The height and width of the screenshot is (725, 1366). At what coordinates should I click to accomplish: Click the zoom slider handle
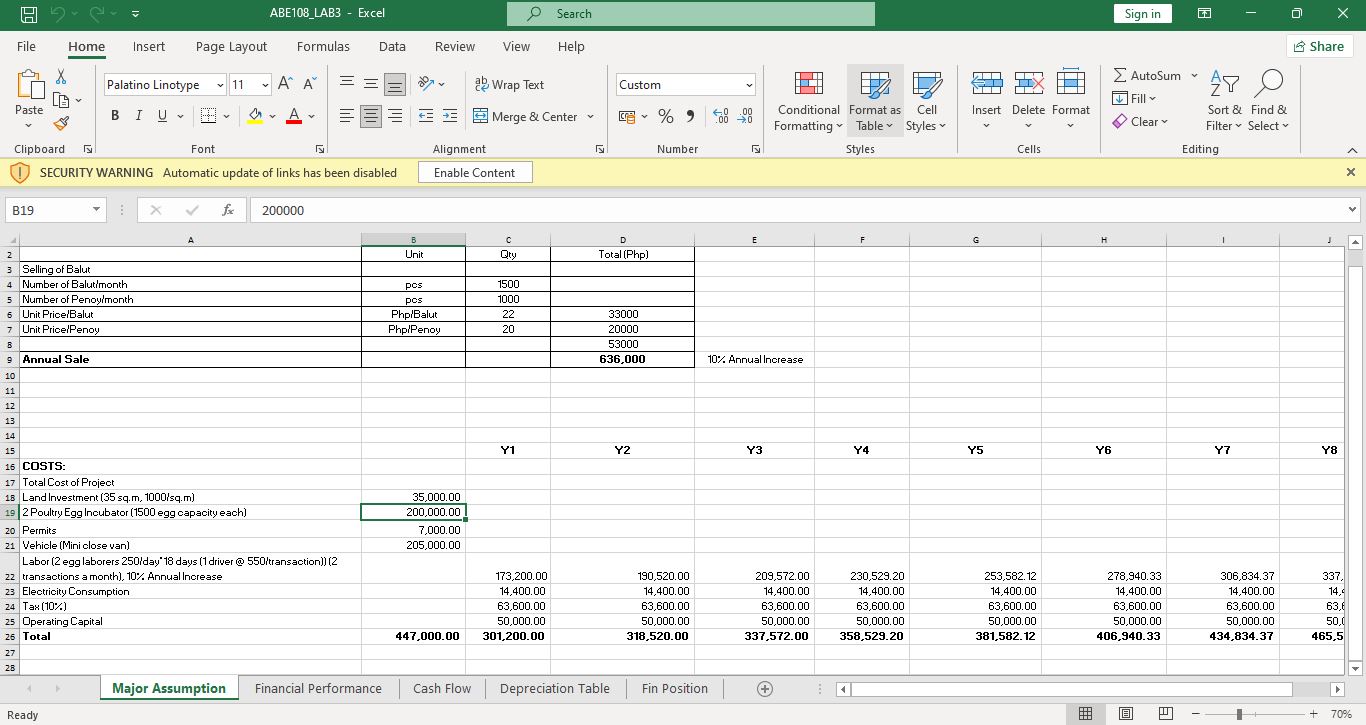(1239, 714)
